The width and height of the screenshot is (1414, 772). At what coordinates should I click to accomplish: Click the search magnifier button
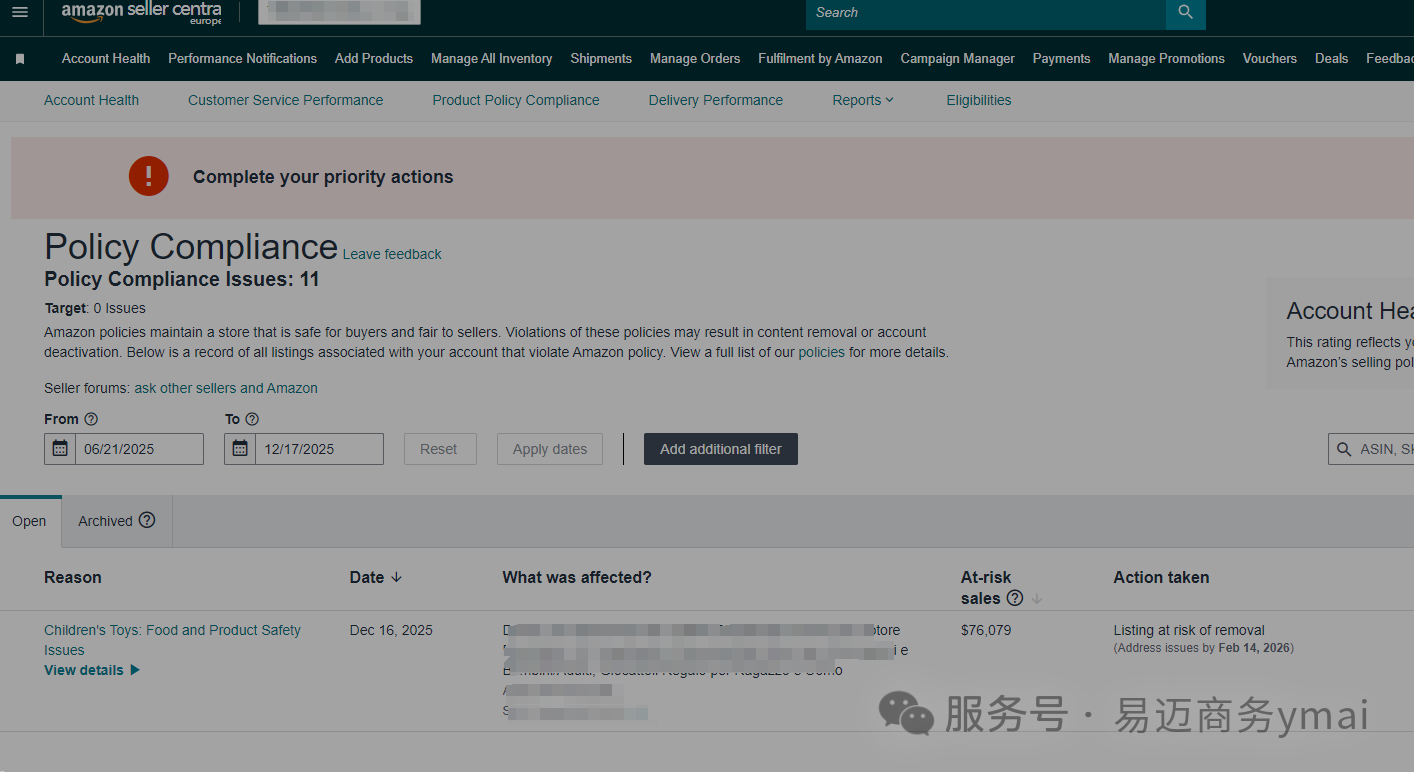[x=1186, y=13]
